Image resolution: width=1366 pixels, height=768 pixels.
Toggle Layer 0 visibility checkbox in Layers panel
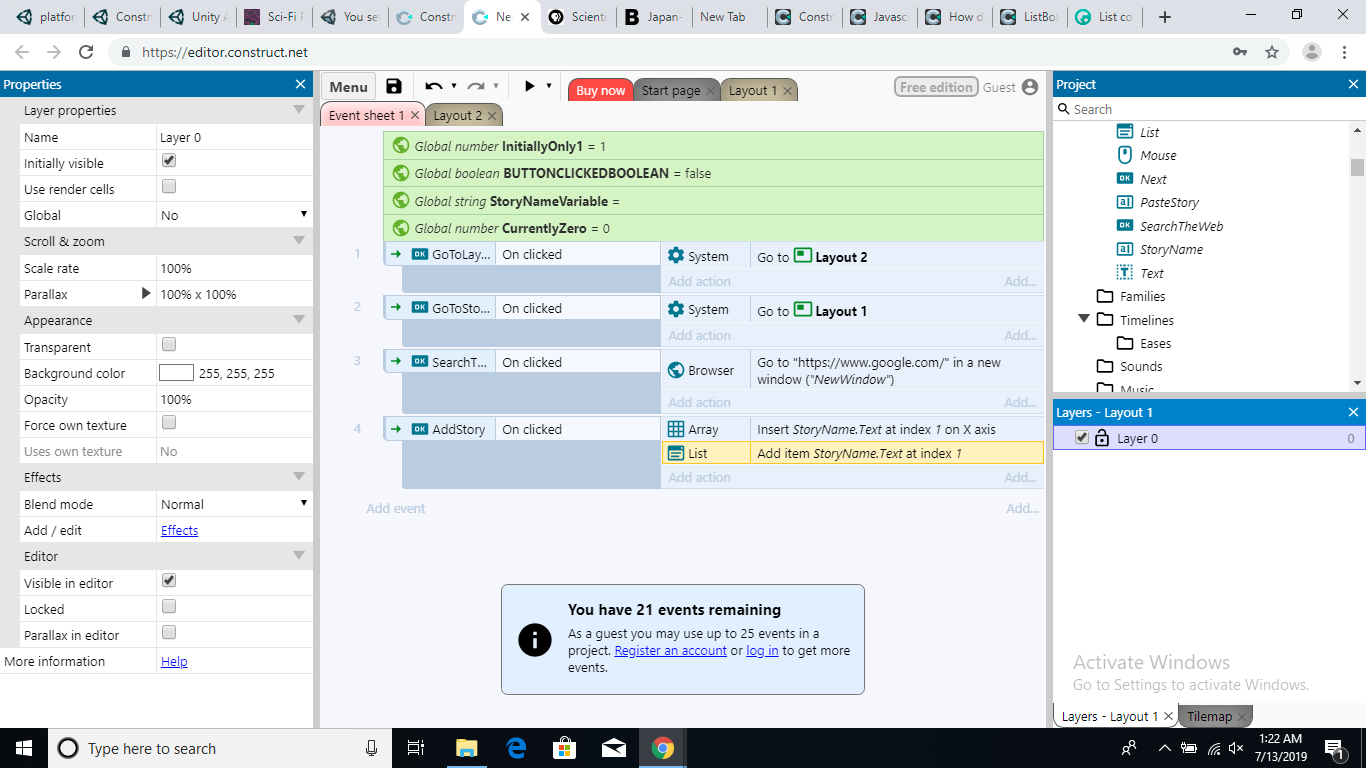coord(1081,438)
